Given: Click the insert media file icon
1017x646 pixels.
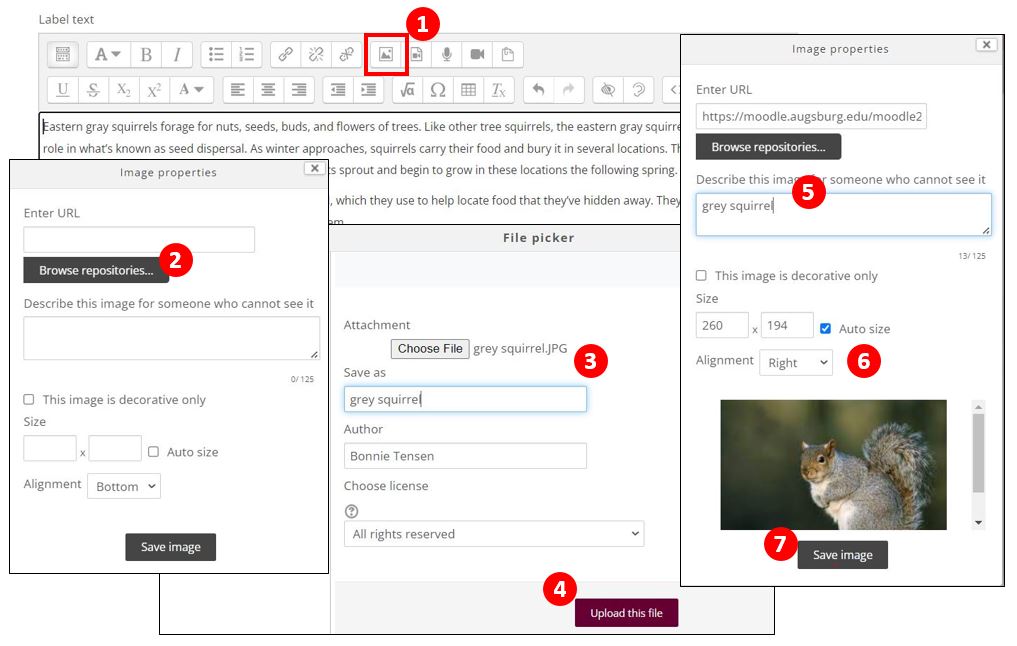Looking at the screenshot, I should [417, 54].
